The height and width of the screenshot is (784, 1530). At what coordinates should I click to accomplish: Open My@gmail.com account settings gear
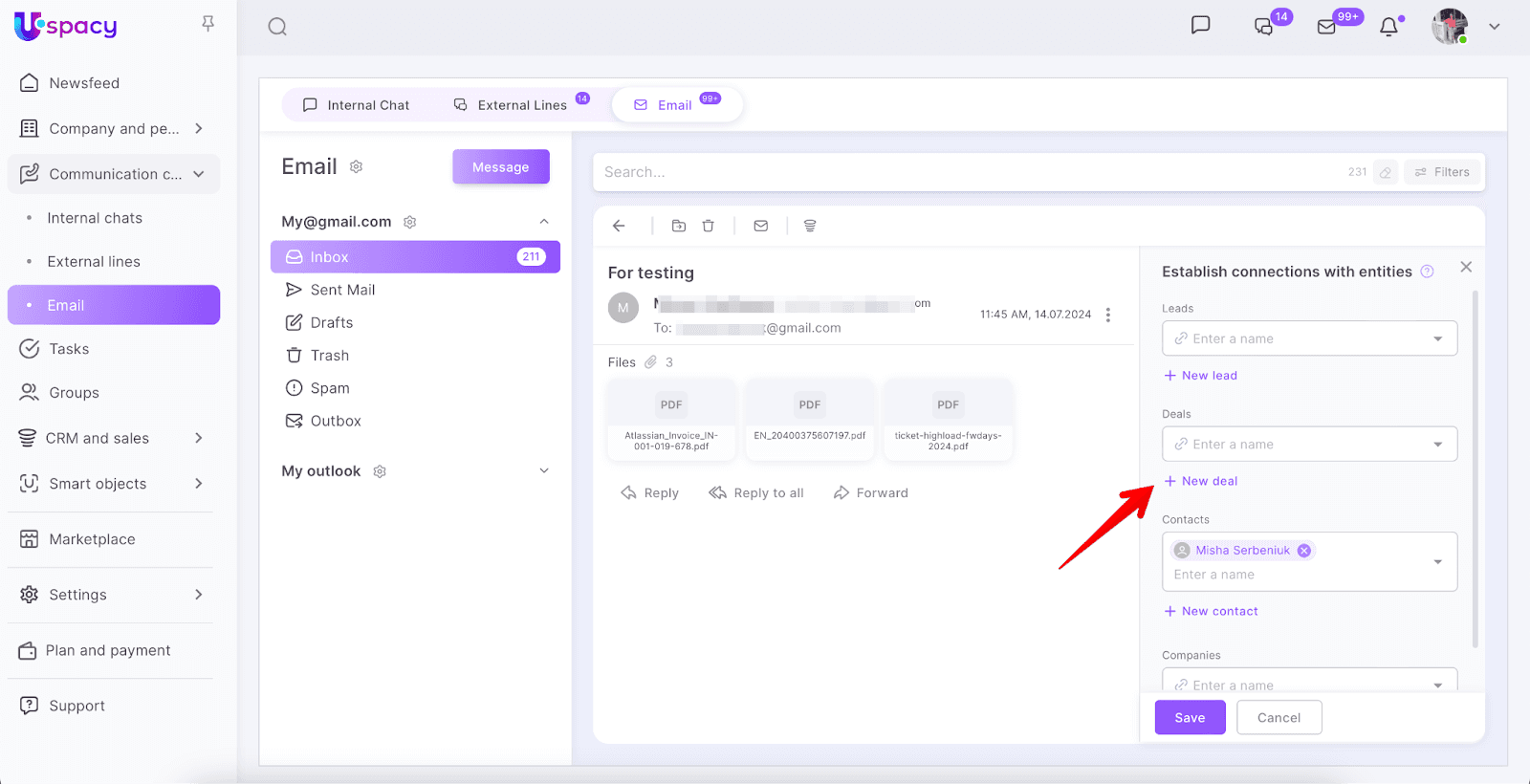tap(410, 222)
